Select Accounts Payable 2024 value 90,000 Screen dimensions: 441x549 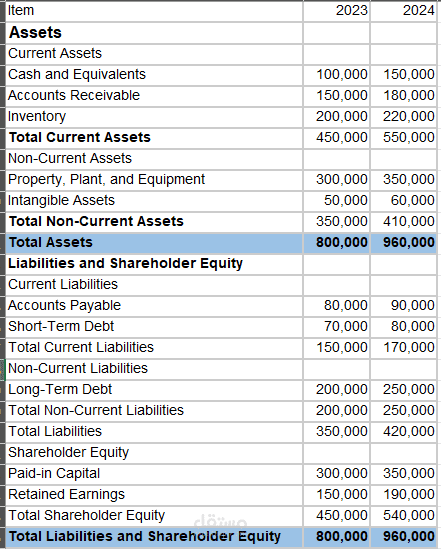404,306
